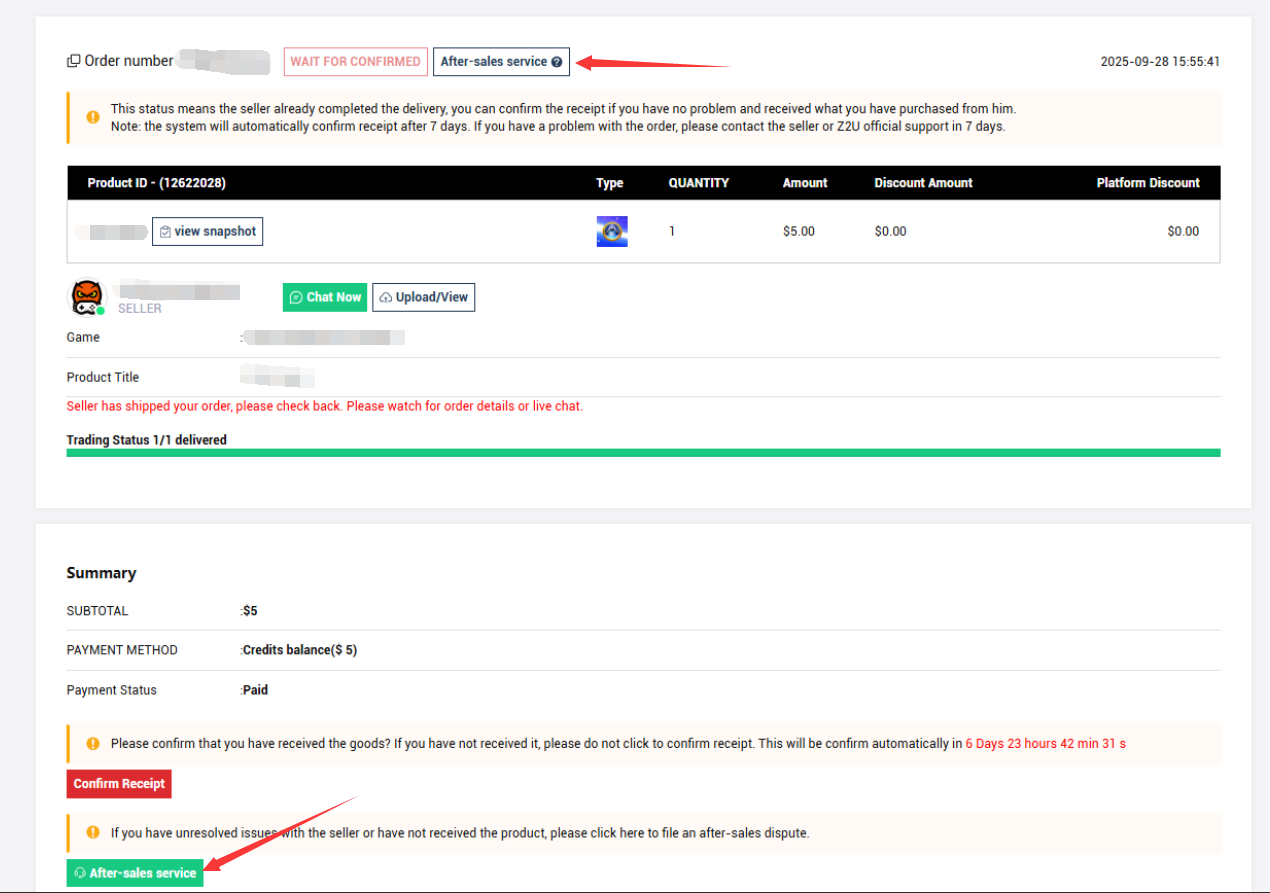This screenshot has height=893, width=1270.
Task: Click the product type thumbnail image
Action: [612, 232]
